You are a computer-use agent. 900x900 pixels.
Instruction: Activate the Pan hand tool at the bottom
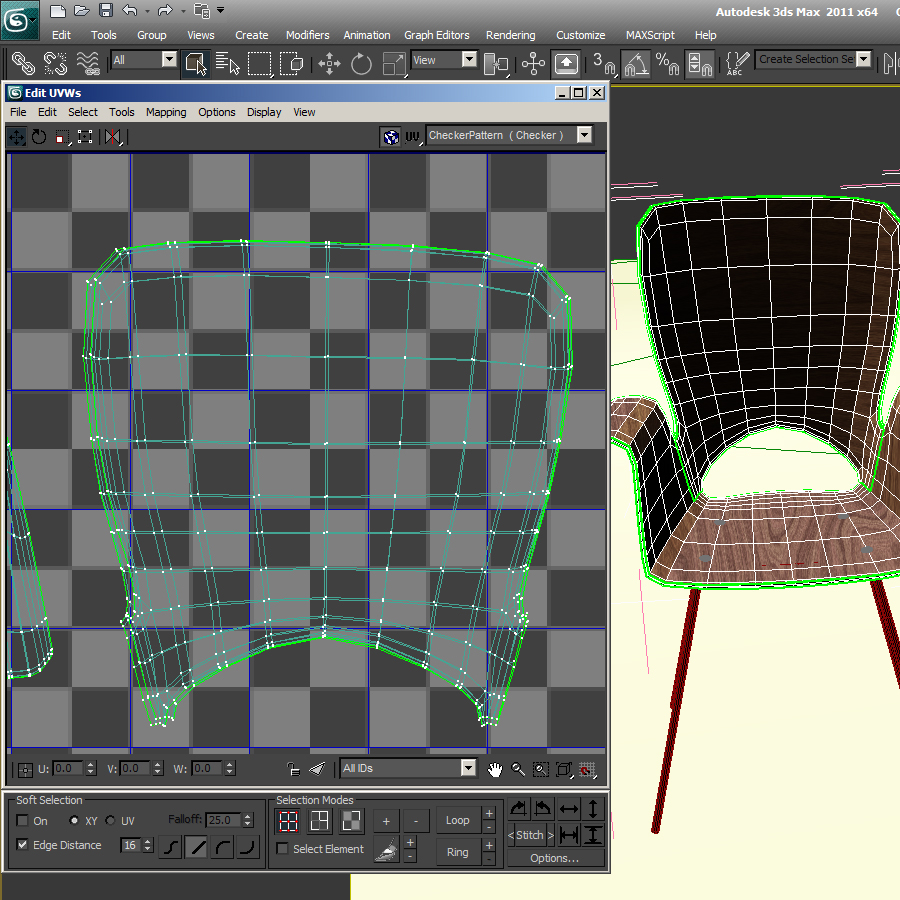[x=495, y=768]
